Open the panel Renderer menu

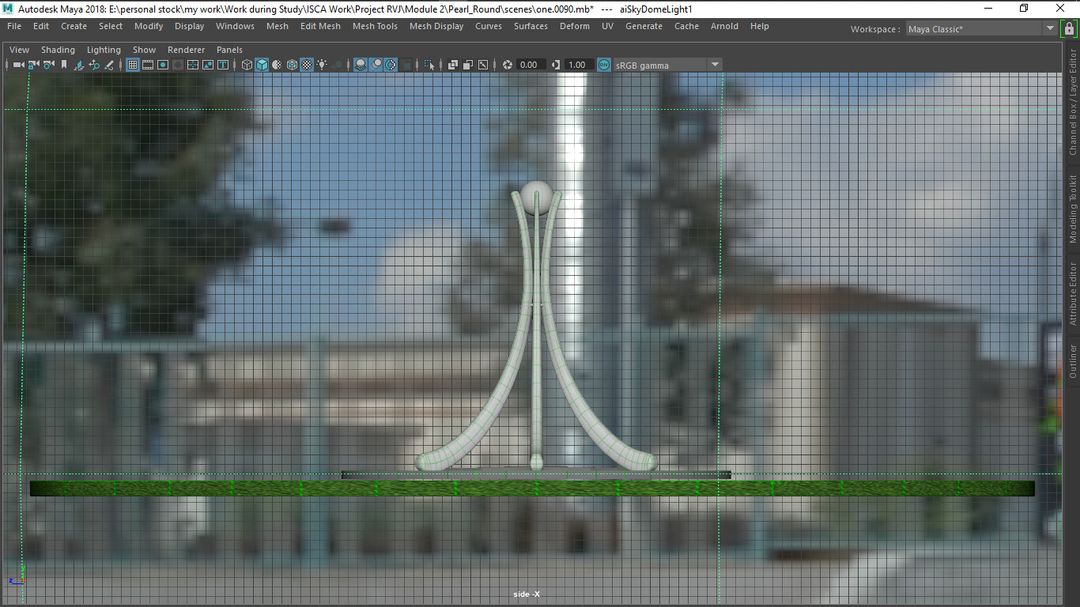pyautogui.click(x=186, y=50)
